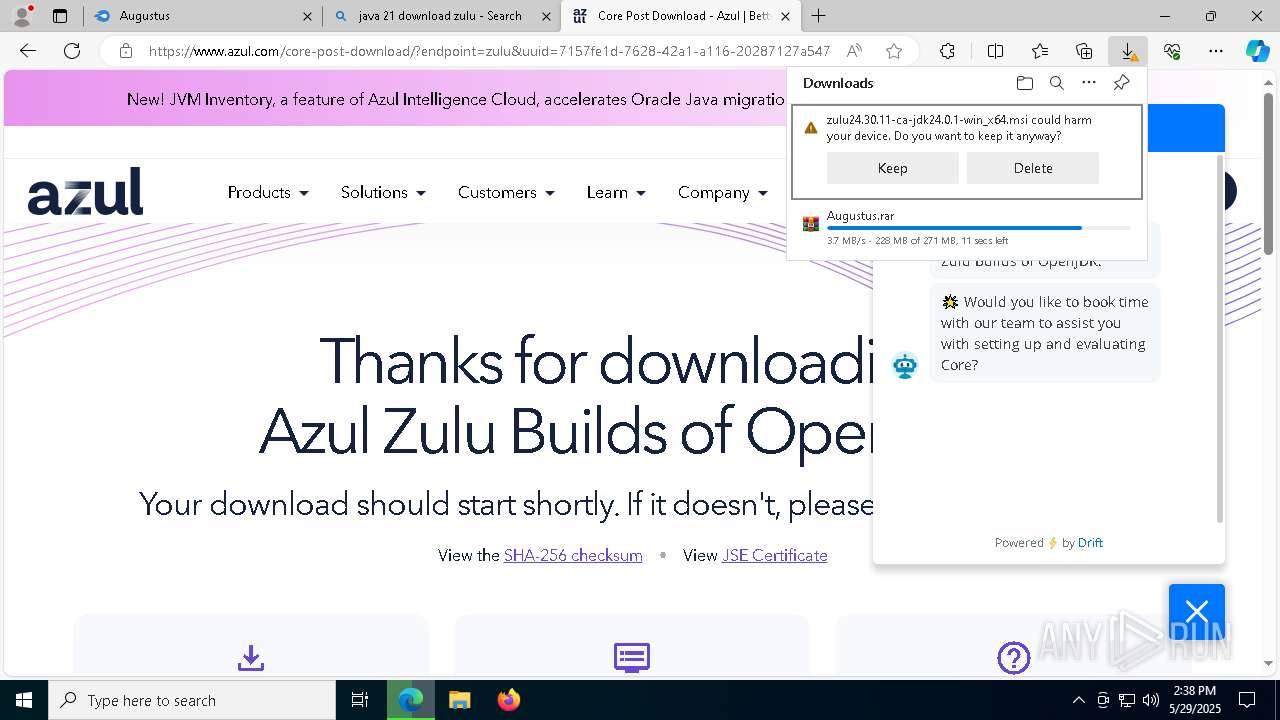Screen dimensions: 1280x720
Task: Close the Augustus tab
Action: tap(308, 16)
